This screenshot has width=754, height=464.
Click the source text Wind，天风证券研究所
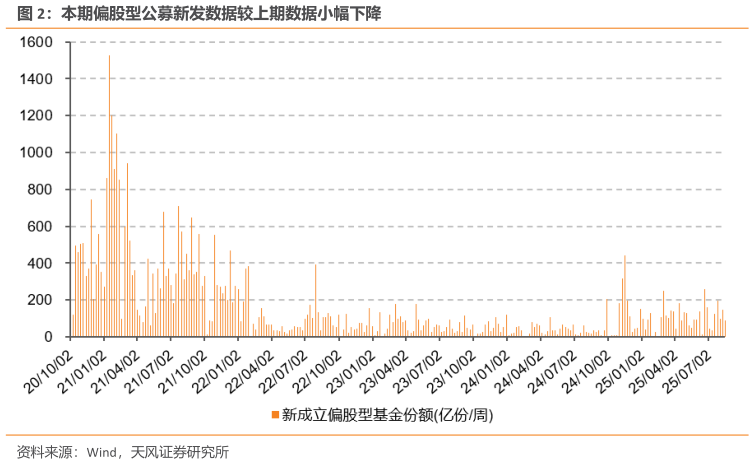(x=158, y=452)
